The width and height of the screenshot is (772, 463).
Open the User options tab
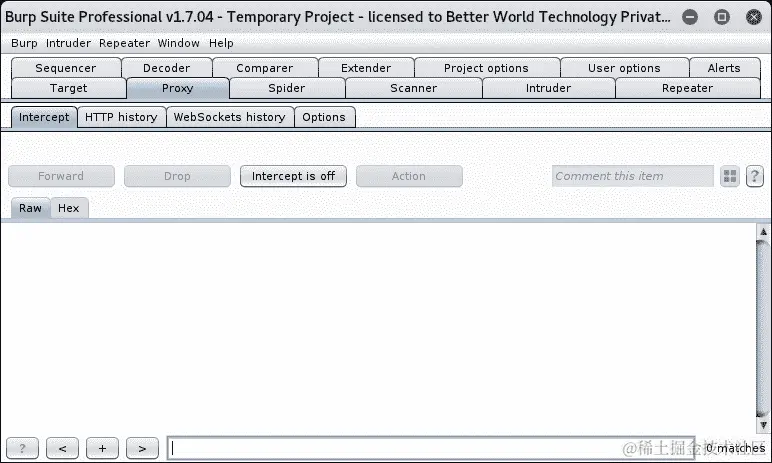624,68
